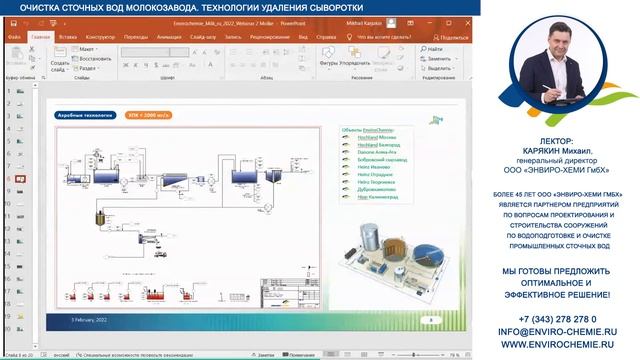Viewport: 640px width, 360px height.
Task: Switch to the Конструктор ribbon tab
Action: click(x=100, y=37)
